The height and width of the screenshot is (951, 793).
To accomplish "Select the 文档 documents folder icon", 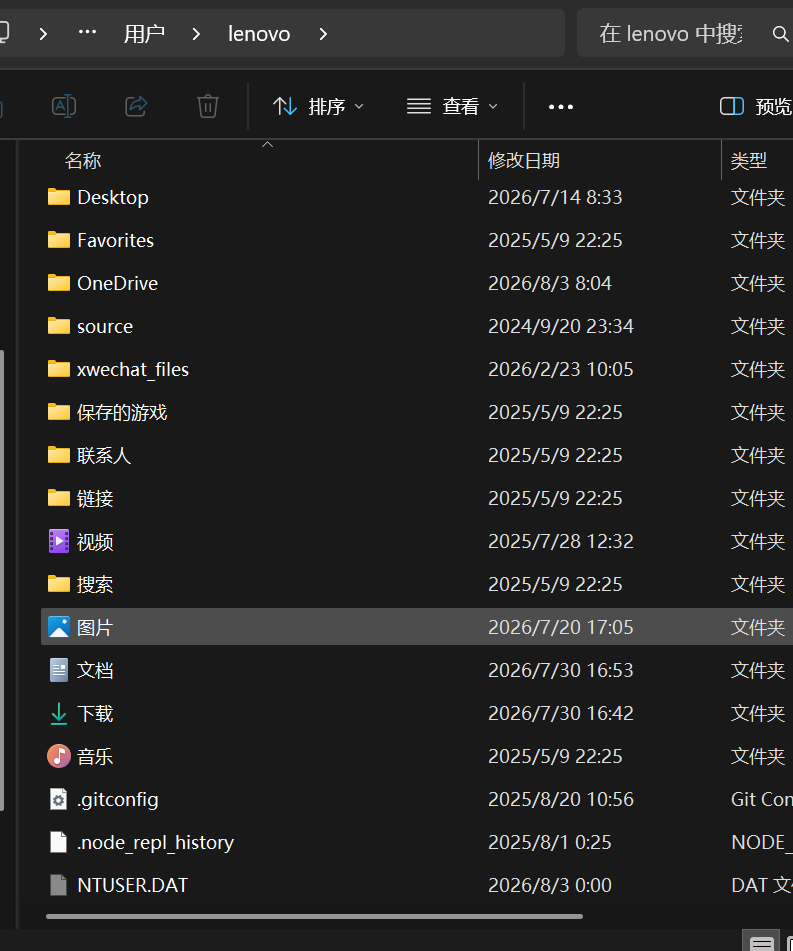I will (59, 670).
